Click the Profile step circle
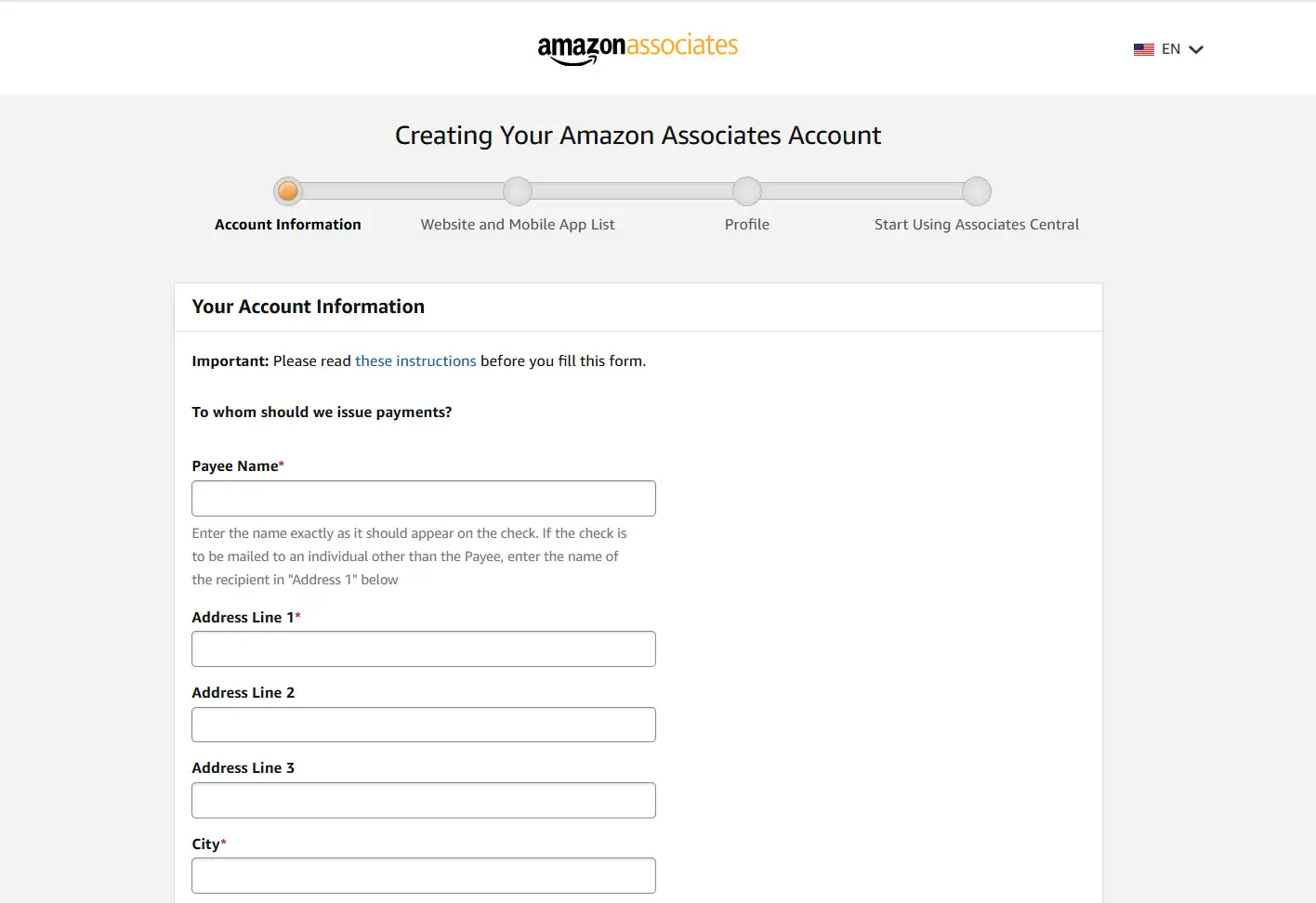The height and width of the screenshot is (903, 1316). point(747,191)
